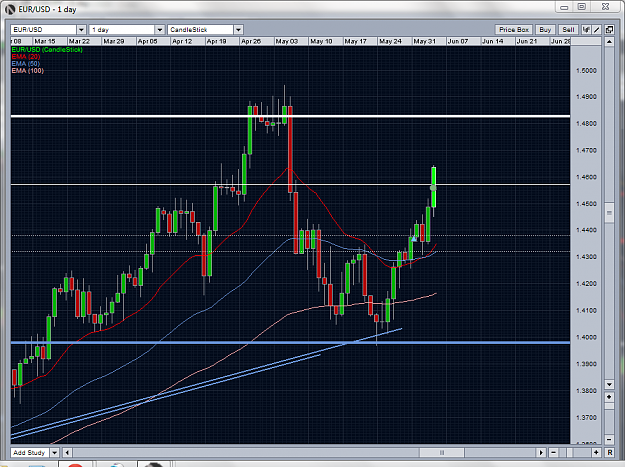The height and width of the screenshot is (467, 625).
Task: Click the blue triangle marker near May 31
Action: pyautogui.click(x=414, y=239)
